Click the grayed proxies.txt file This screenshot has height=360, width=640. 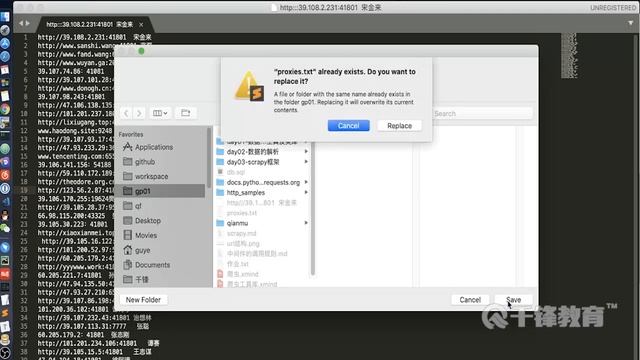pos(241,213)
